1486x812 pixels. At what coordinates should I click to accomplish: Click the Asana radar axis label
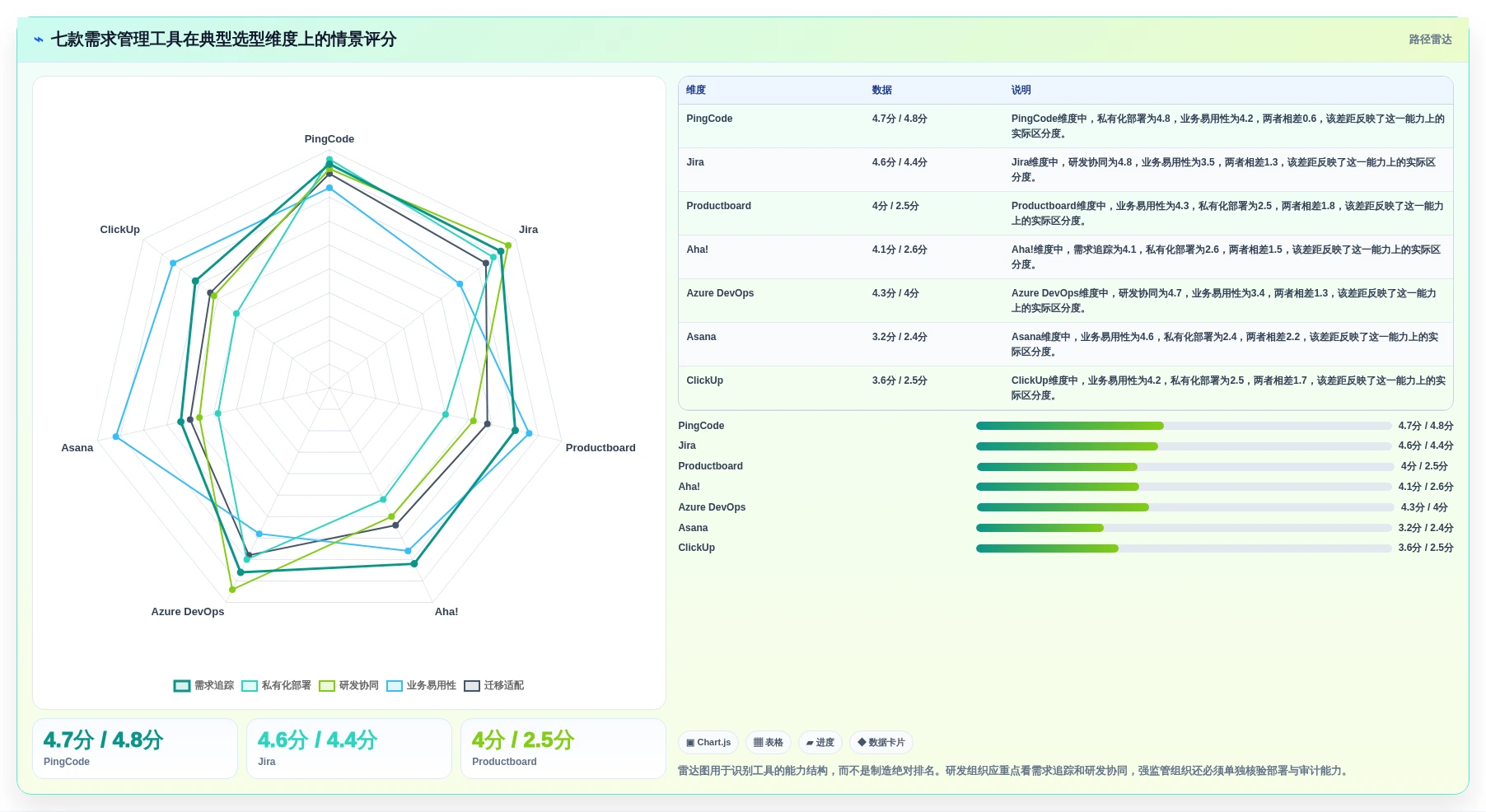click(77, 448)
